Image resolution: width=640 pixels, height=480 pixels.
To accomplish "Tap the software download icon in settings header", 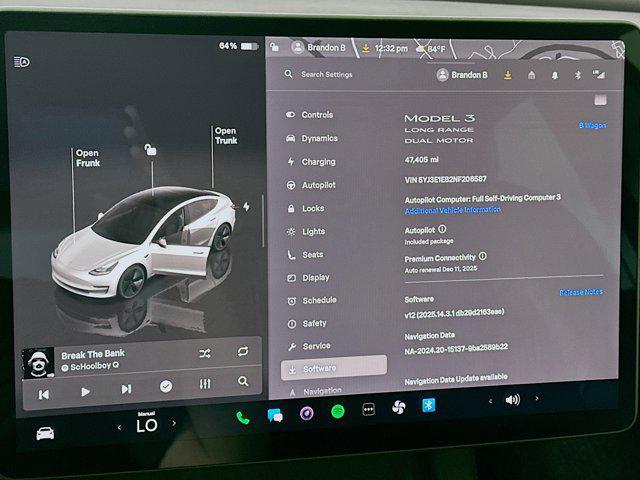I will [x=508, y=75].
